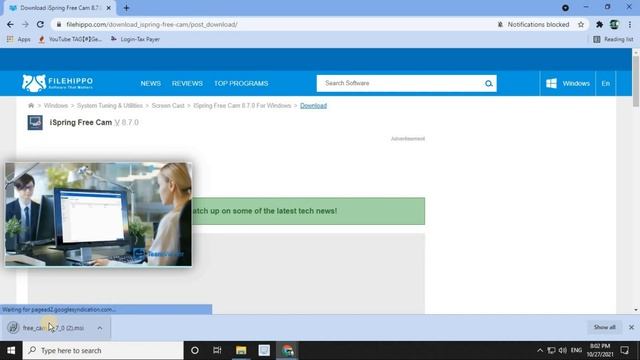The height and width of the screenshot is (360, 640).
Task: Expand the download item options chevron
Action: tap(100, 328)
